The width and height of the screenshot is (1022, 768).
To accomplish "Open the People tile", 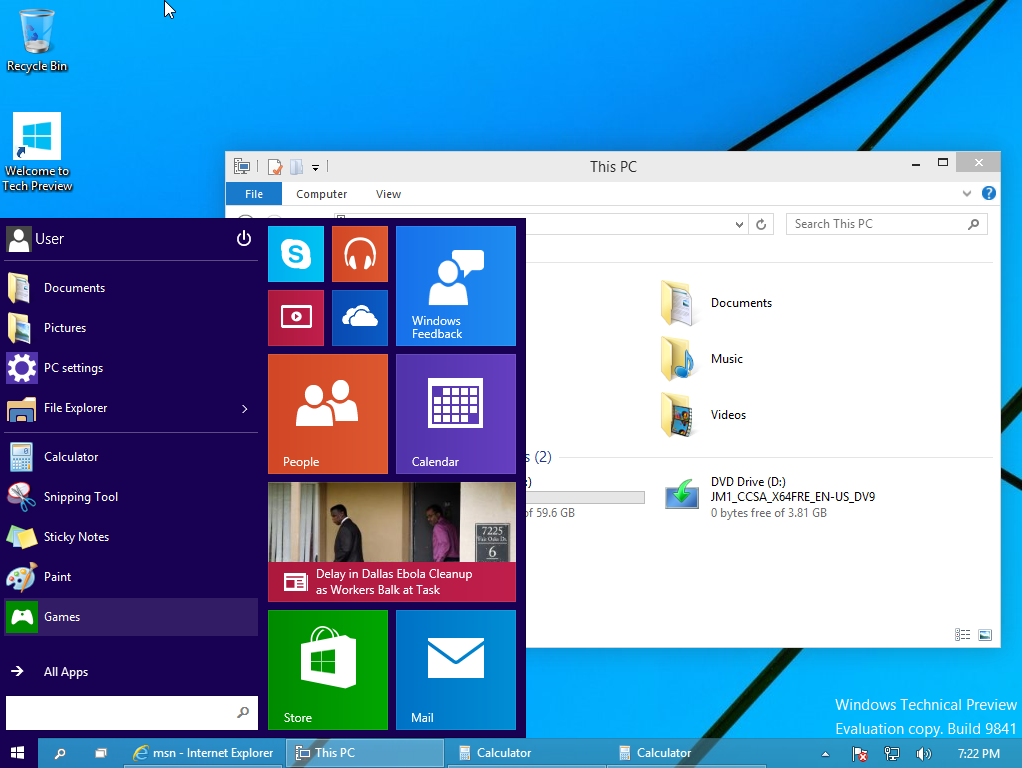I will [x=328, y=414].
